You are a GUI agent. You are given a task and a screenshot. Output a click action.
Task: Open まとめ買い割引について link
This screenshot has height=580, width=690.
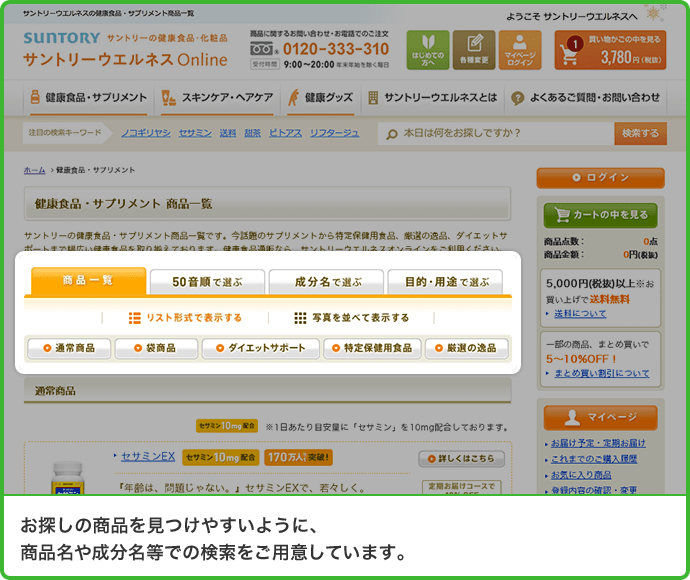[602, 373]
